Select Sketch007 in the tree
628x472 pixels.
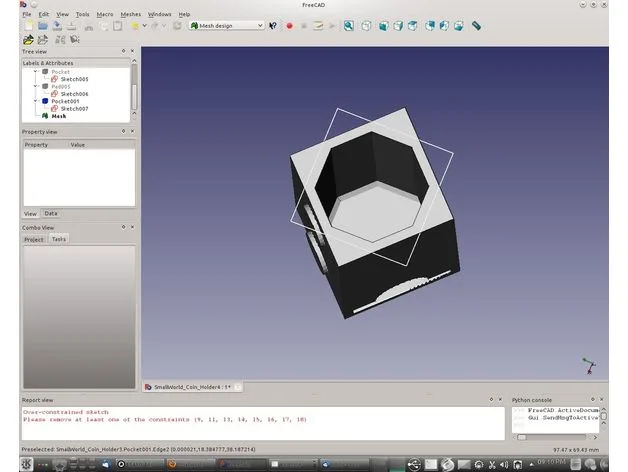click(74, 109)
